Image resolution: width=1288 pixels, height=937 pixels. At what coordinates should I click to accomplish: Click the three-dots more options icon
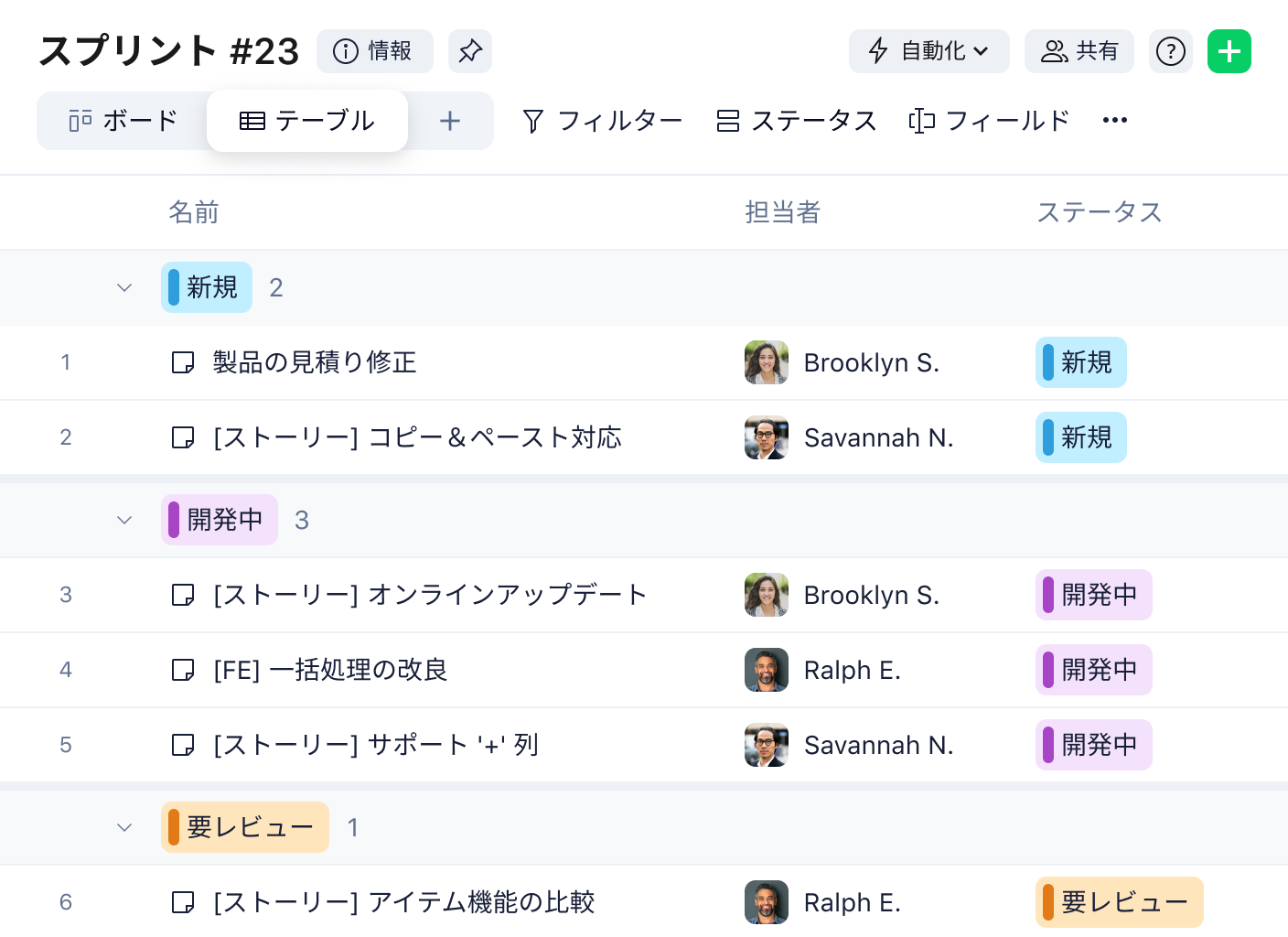(1114, 121)
